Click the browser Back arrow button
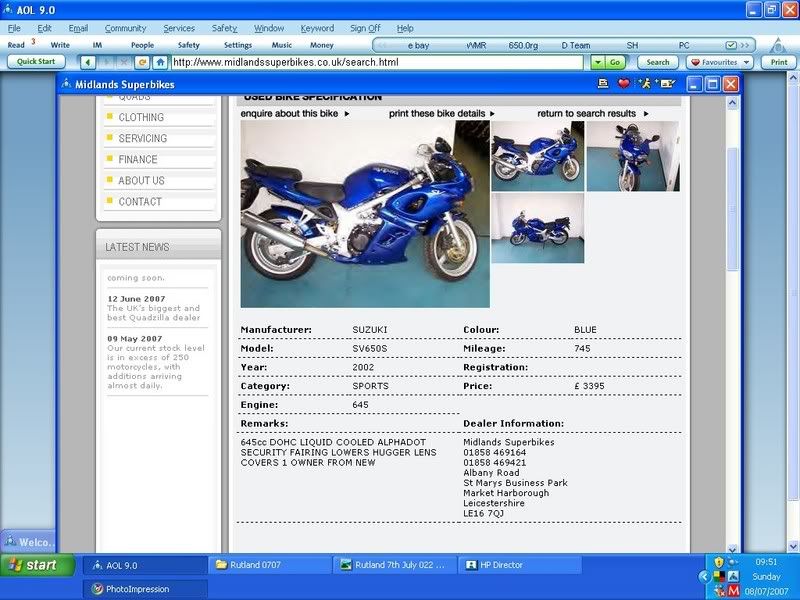Screen dimensions: 800x600 click(x=88, y=62)
